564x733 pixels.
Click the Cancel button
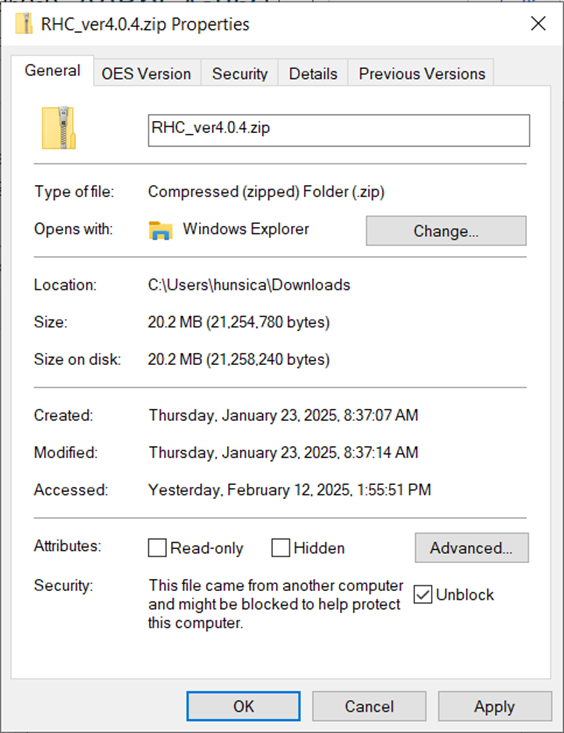(369, 706)
